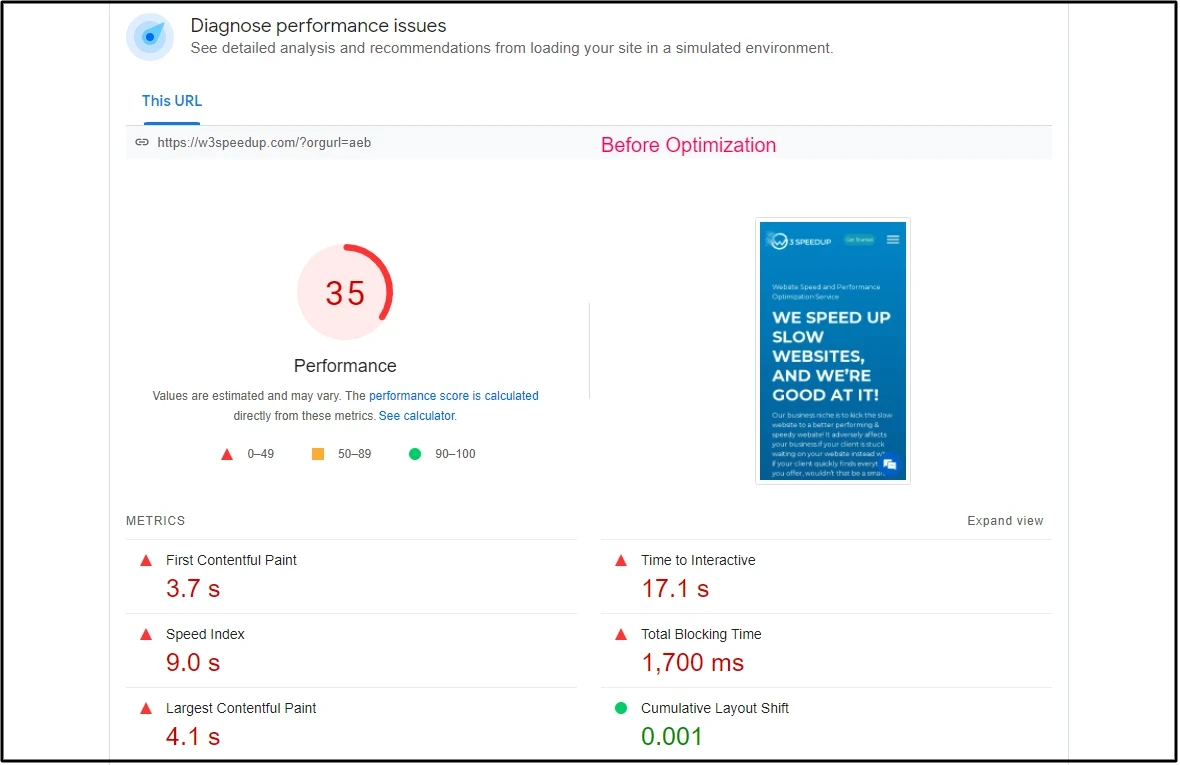
Task: Click the chain link icon beside the URL
Action: coord(142,143)
